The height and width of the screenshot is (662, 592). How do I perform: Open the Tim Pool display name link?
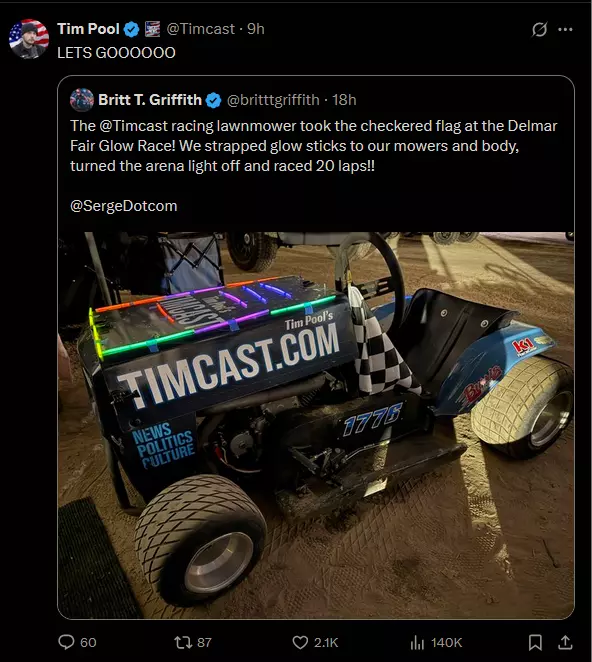88,29
